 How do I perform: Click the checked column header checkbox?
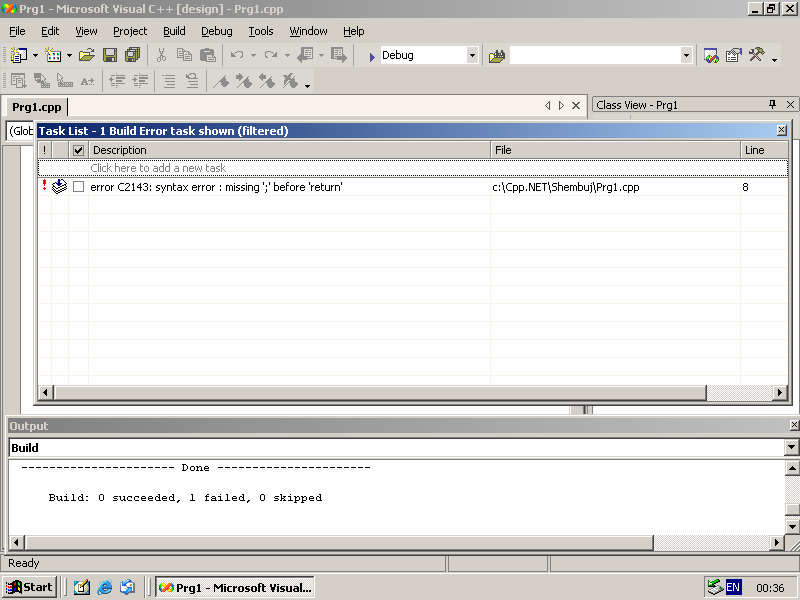(78, 150)
